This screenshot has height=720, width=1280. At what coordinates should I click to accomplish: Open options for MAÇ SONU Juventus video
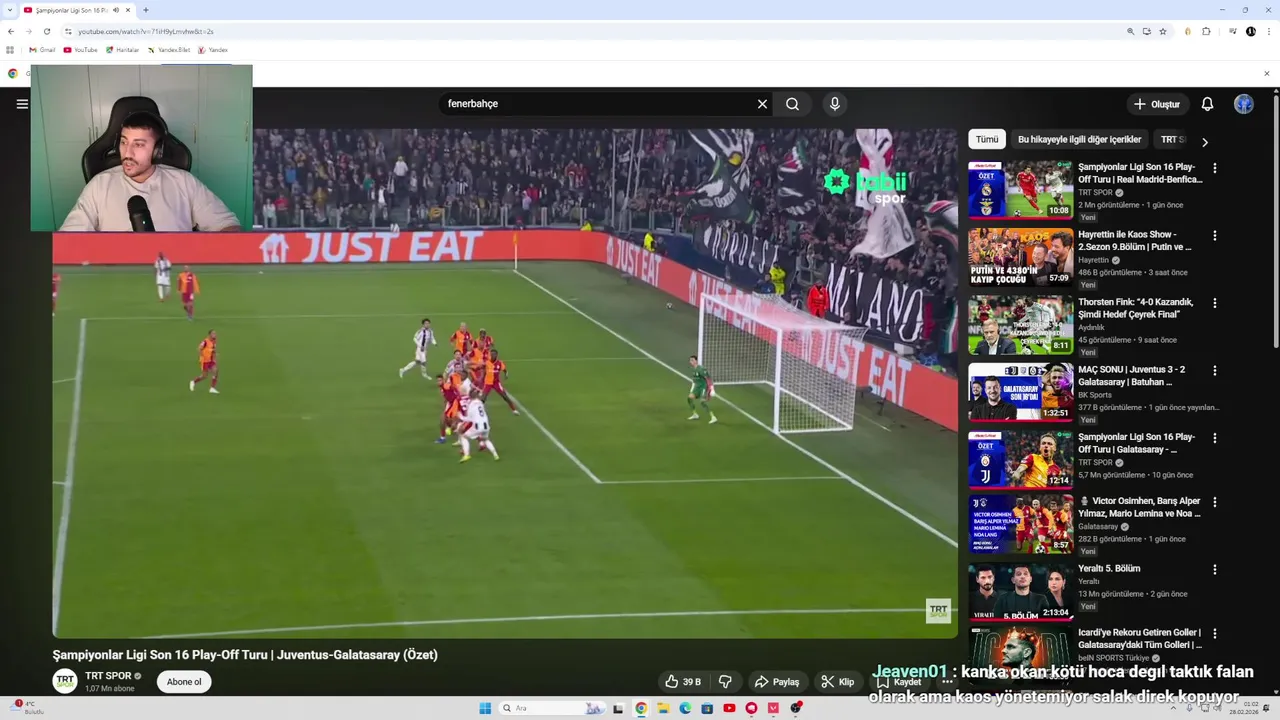tap(1215, 371)
